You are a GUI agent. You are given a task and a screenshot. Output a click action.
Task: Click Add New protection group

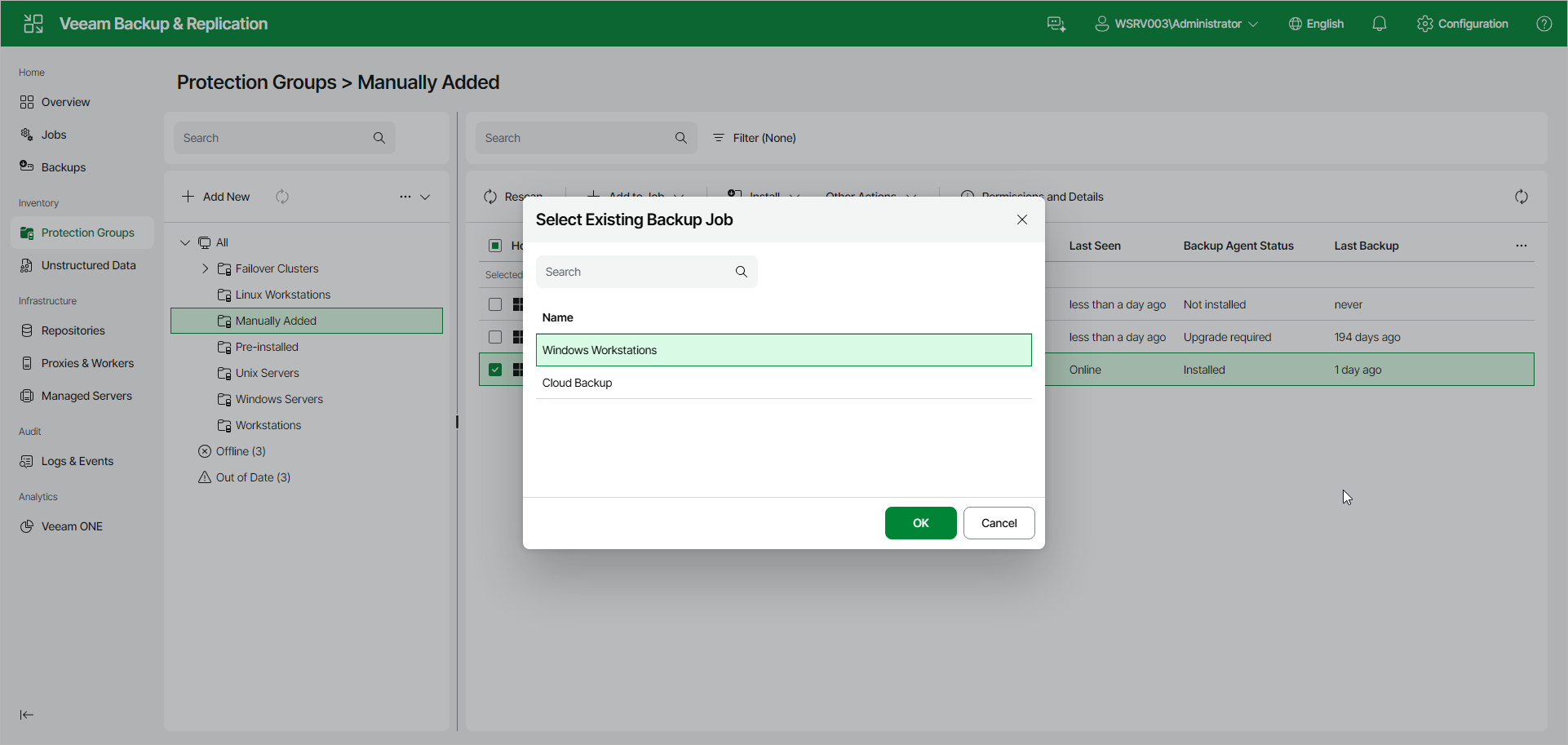pos(216,197)
